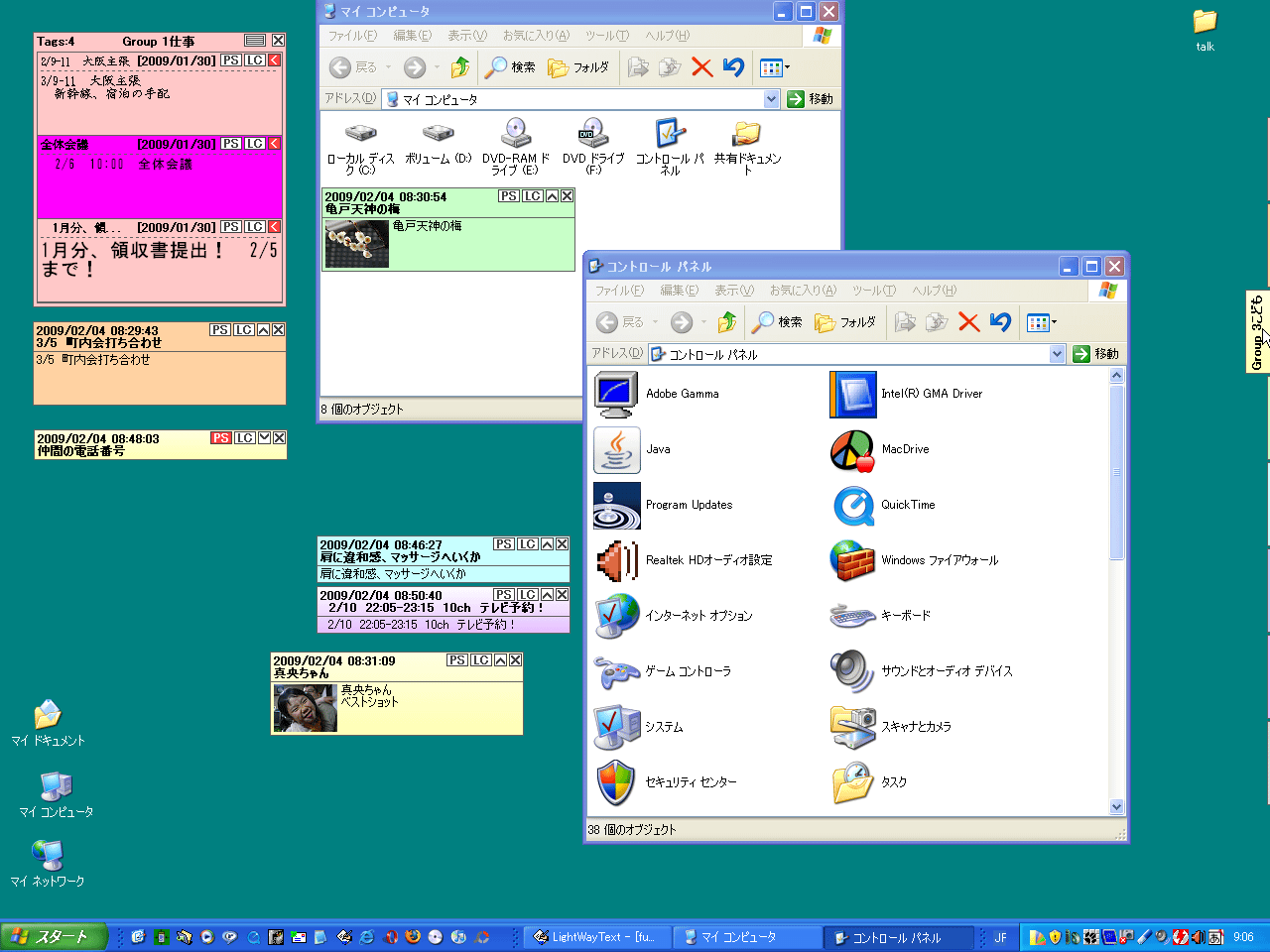Click the Group 3 こども side tab
Viewport: 1270px width, 952px height.
coord(1257,332)
